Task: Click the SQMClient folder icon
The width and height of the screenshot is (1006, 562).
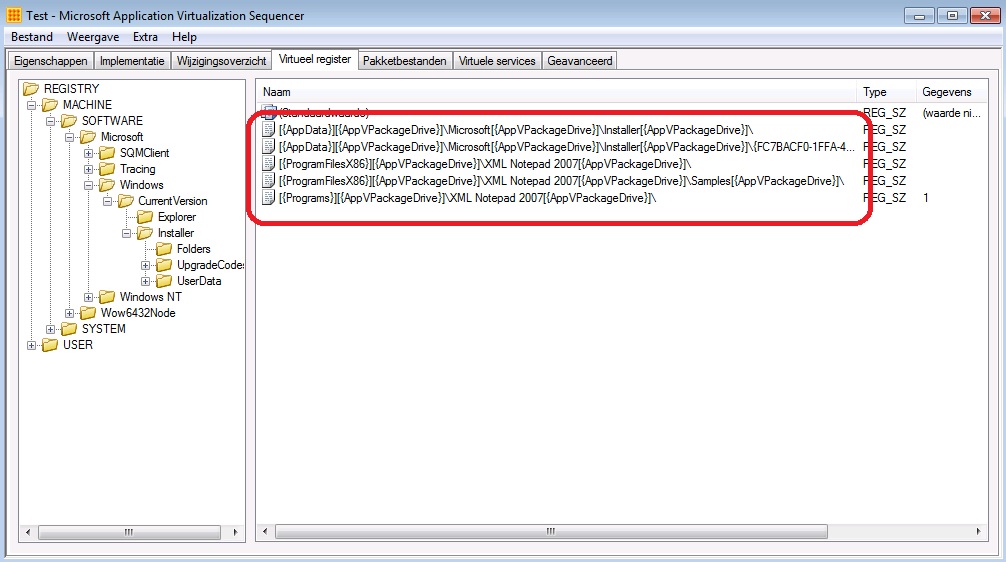Action: pos(108,153)
